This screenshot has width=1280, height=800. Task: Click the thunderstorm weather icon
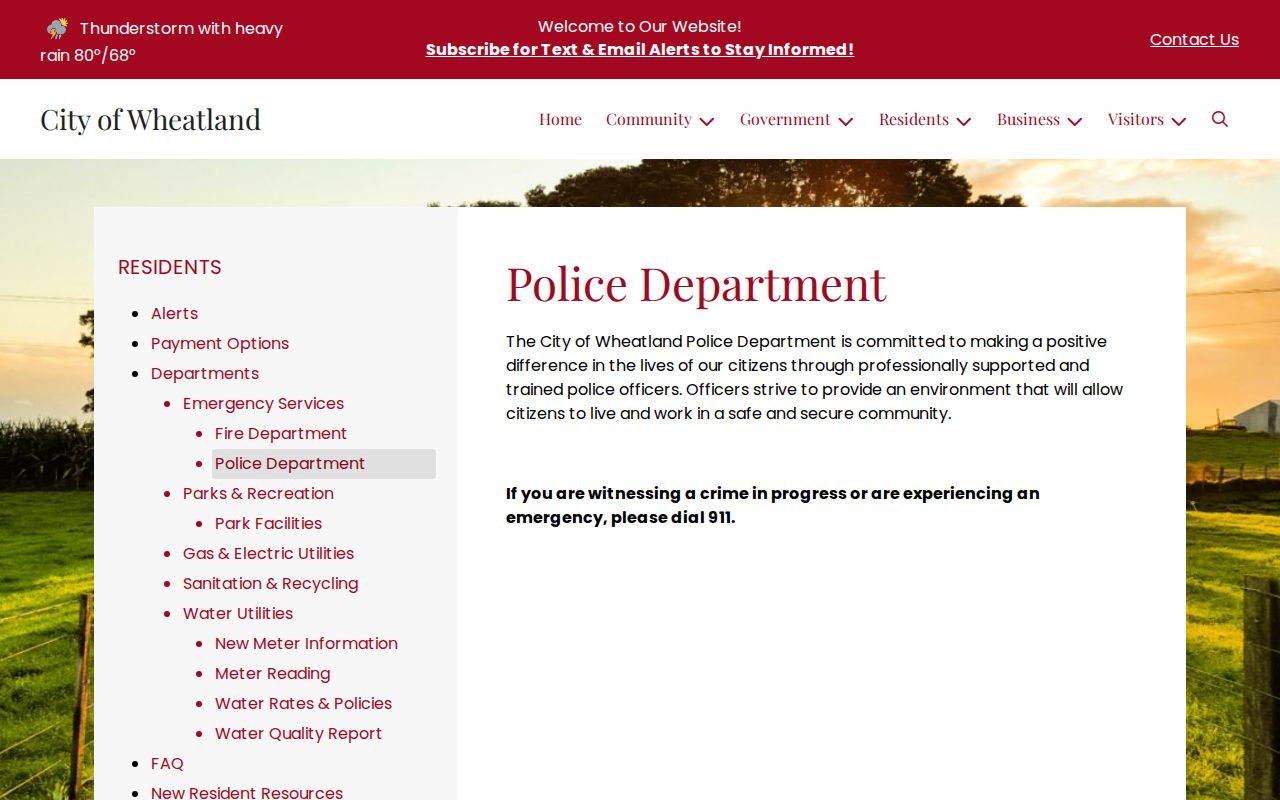[x=57, y=28]
